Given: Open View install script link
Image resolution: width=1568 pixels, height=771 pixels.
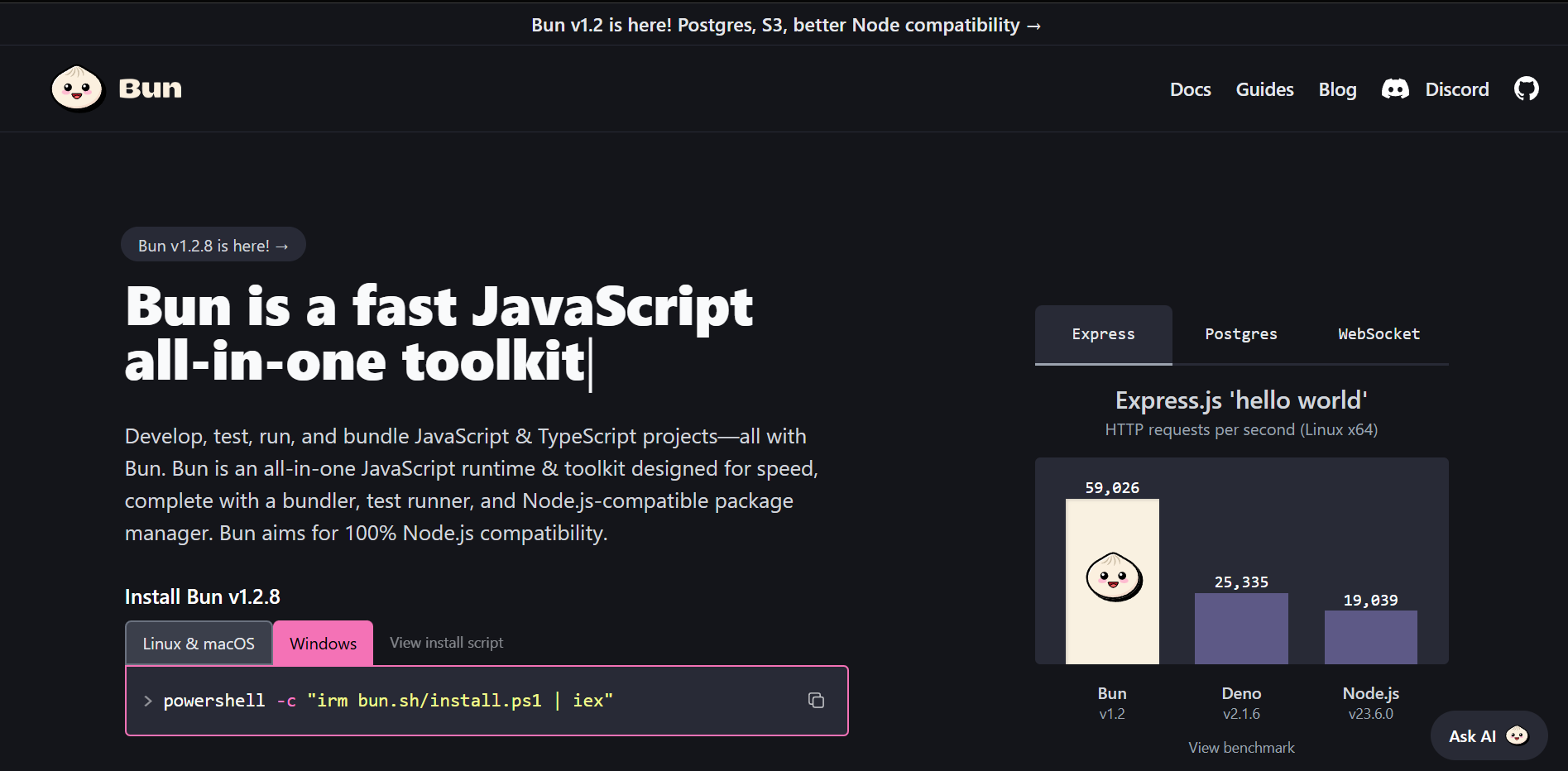Looking at the screenshot, I should tap(446, 643).
